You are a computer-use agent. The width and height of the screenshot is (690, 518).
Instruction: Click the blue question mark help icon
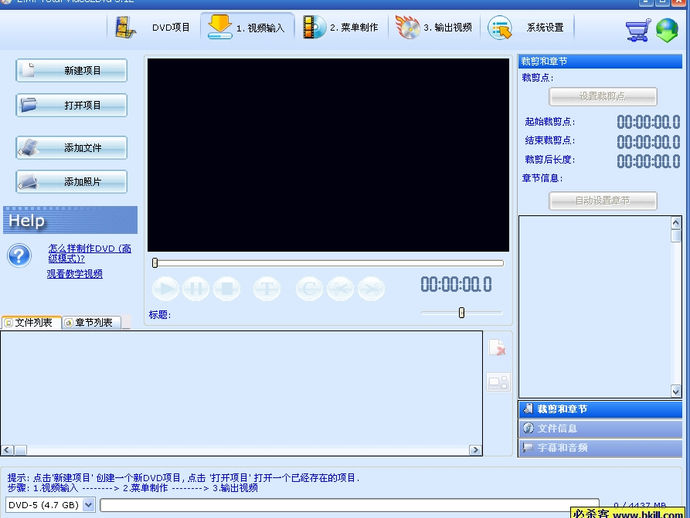[x=19, y=255]
